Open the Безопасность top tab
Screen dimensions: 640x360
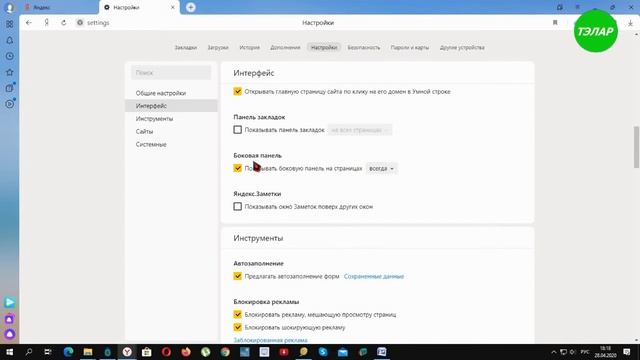coord(364,48)
